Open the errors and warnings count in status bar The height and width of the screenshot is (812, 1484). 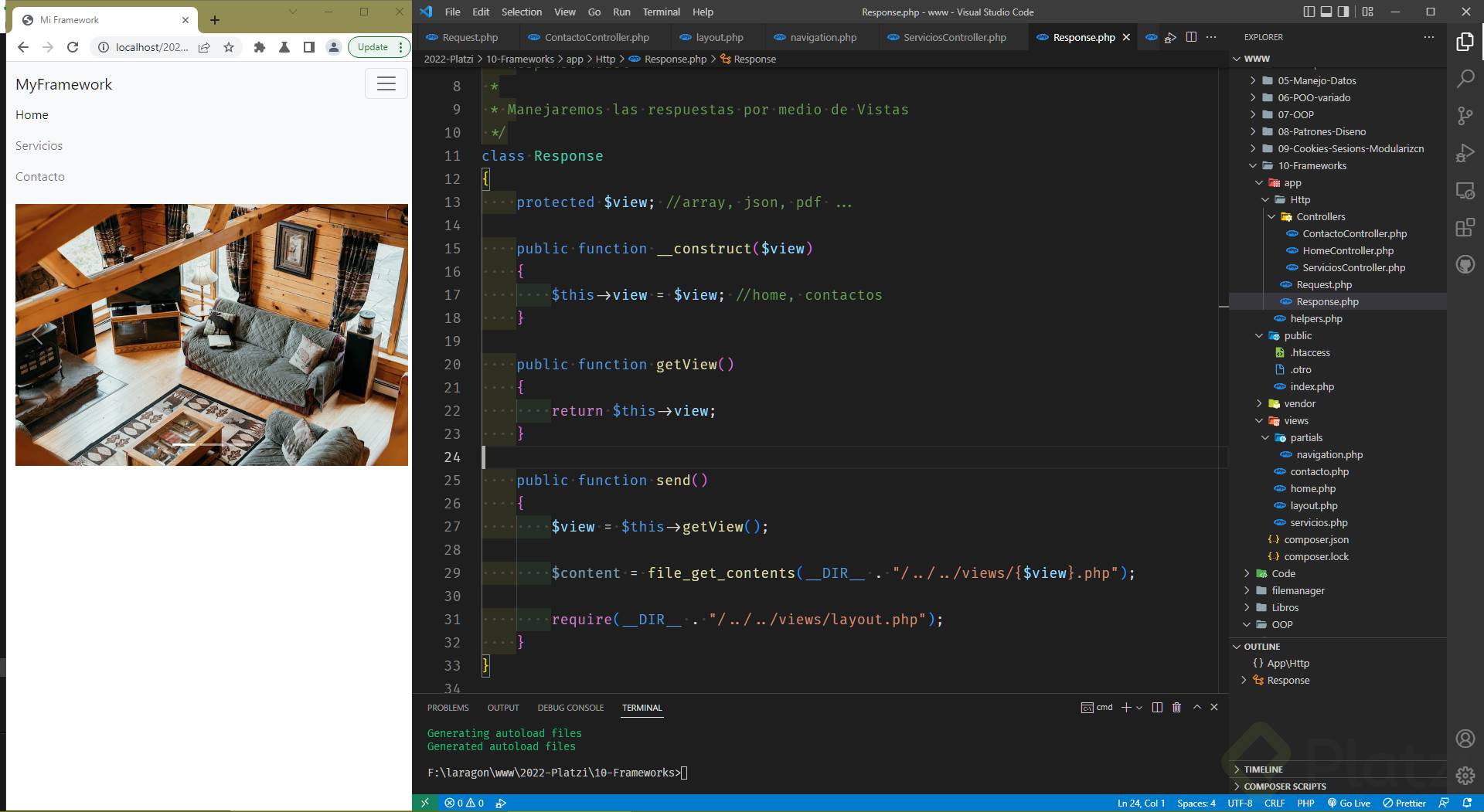[464, 803]
